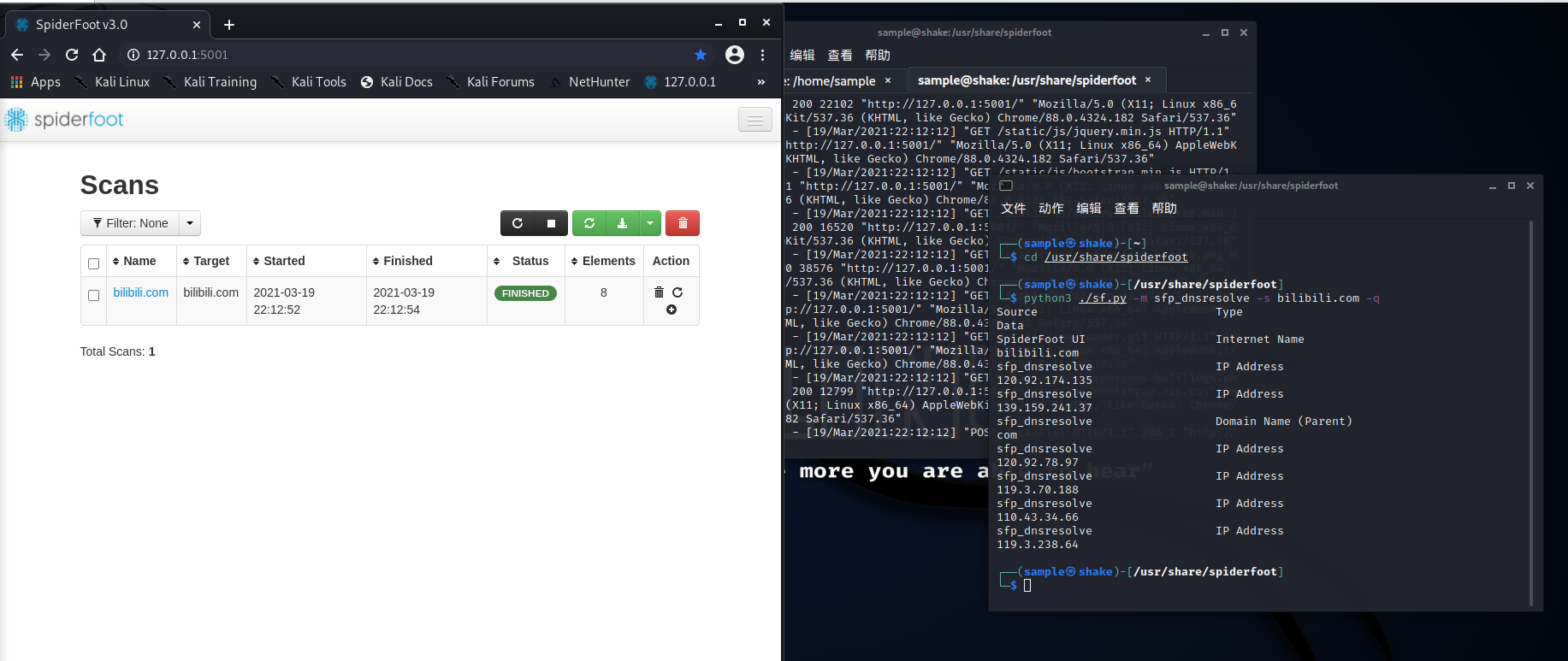
Task: Open the browser profile avatar
Action: click(x=735, y=55)
